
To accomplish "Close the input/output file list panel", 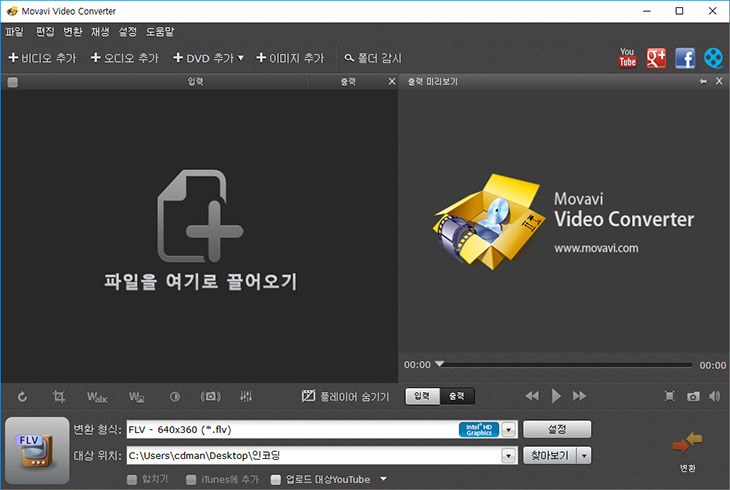I will [x=392, y=82].
